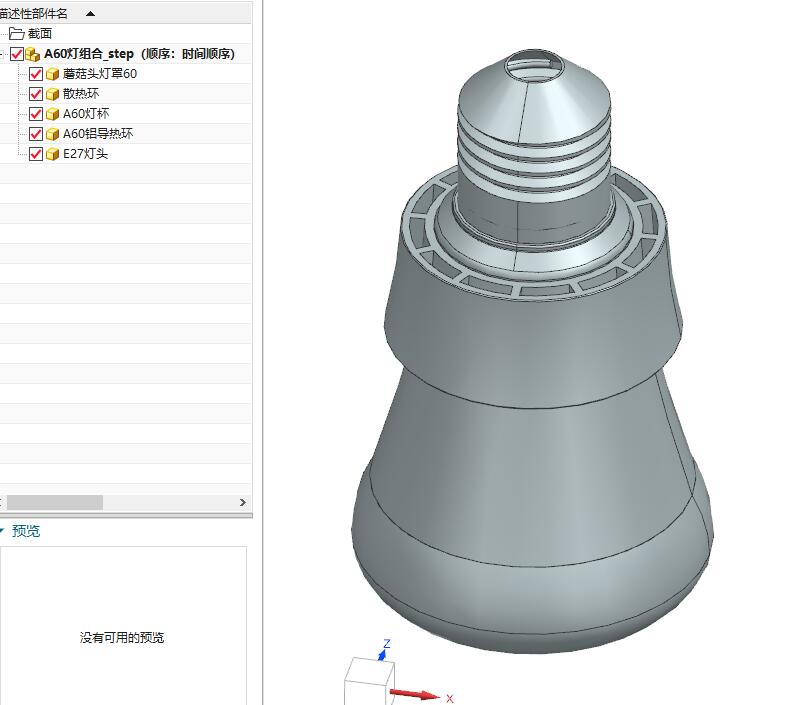806x705 pixels.
Task: Click the triad origin cube
Action: pyautogui.click(x=368, y=681)
